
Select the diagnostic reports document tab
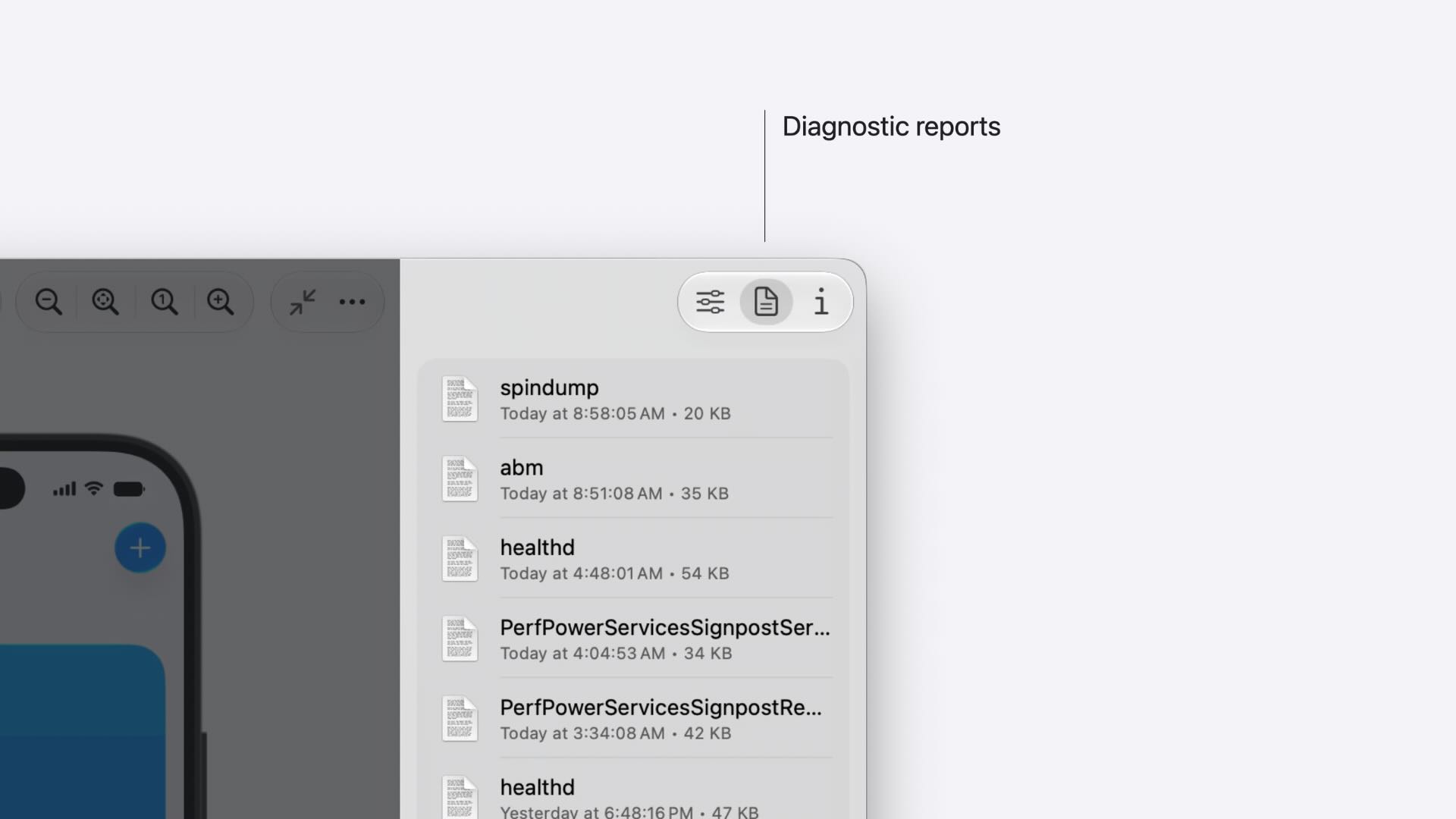tap(766, 302)
